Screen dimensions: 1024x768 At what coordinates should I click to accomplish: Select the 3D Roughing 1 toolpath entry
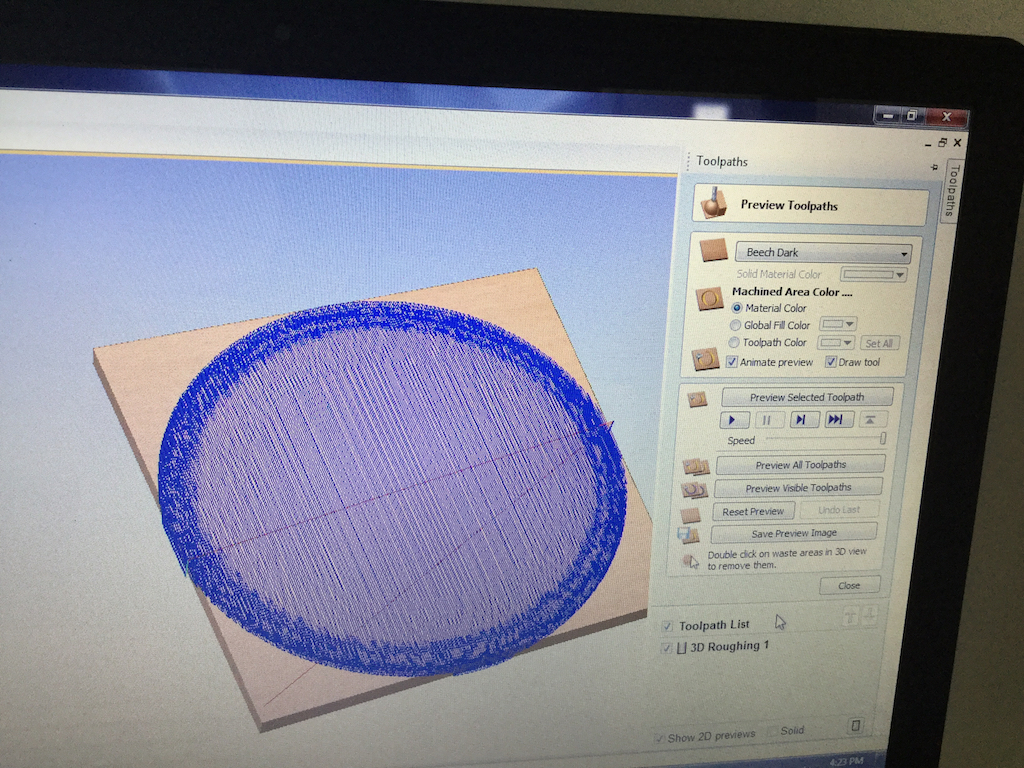729,646
